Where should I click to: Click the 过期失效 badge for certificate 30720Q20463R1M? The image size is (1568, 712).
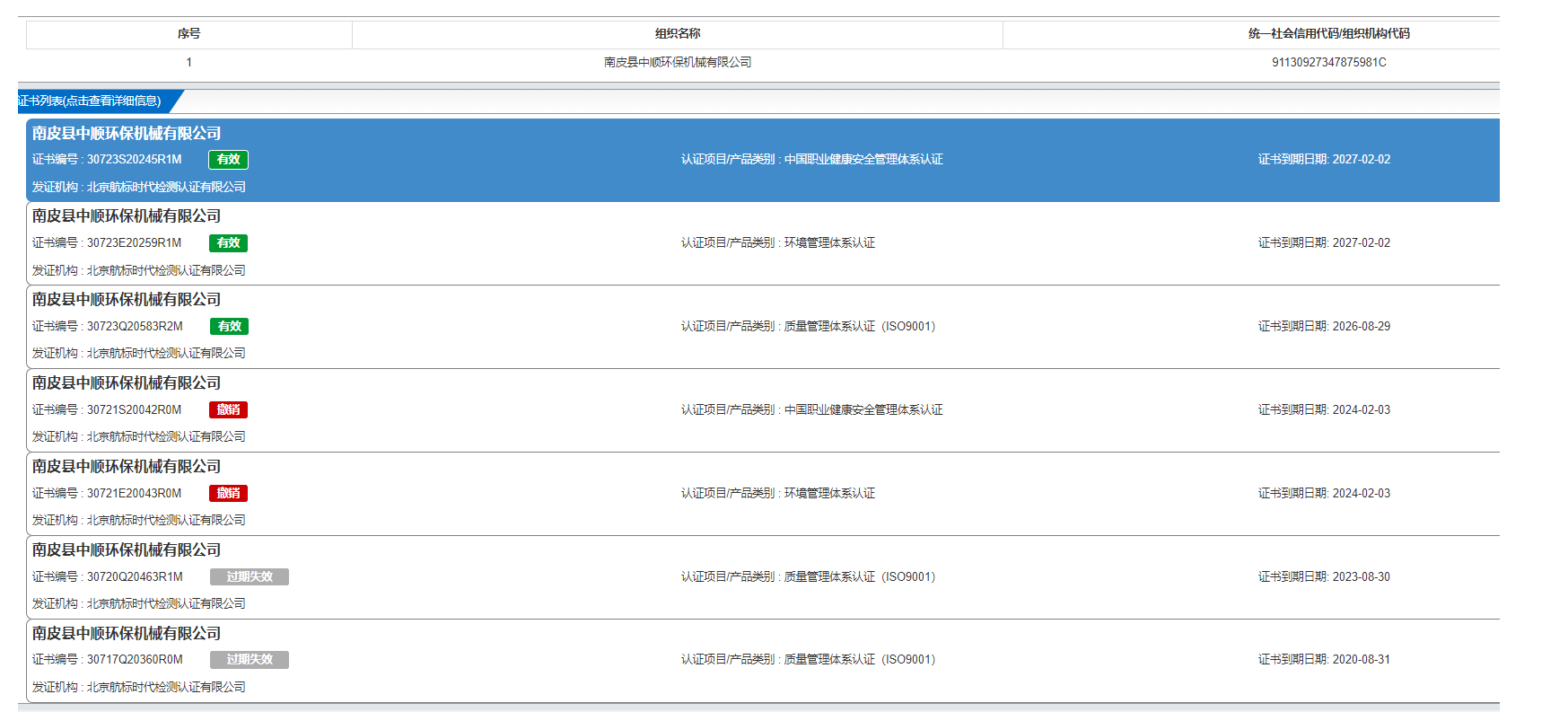pyautogui.click(x=250, y=576)
